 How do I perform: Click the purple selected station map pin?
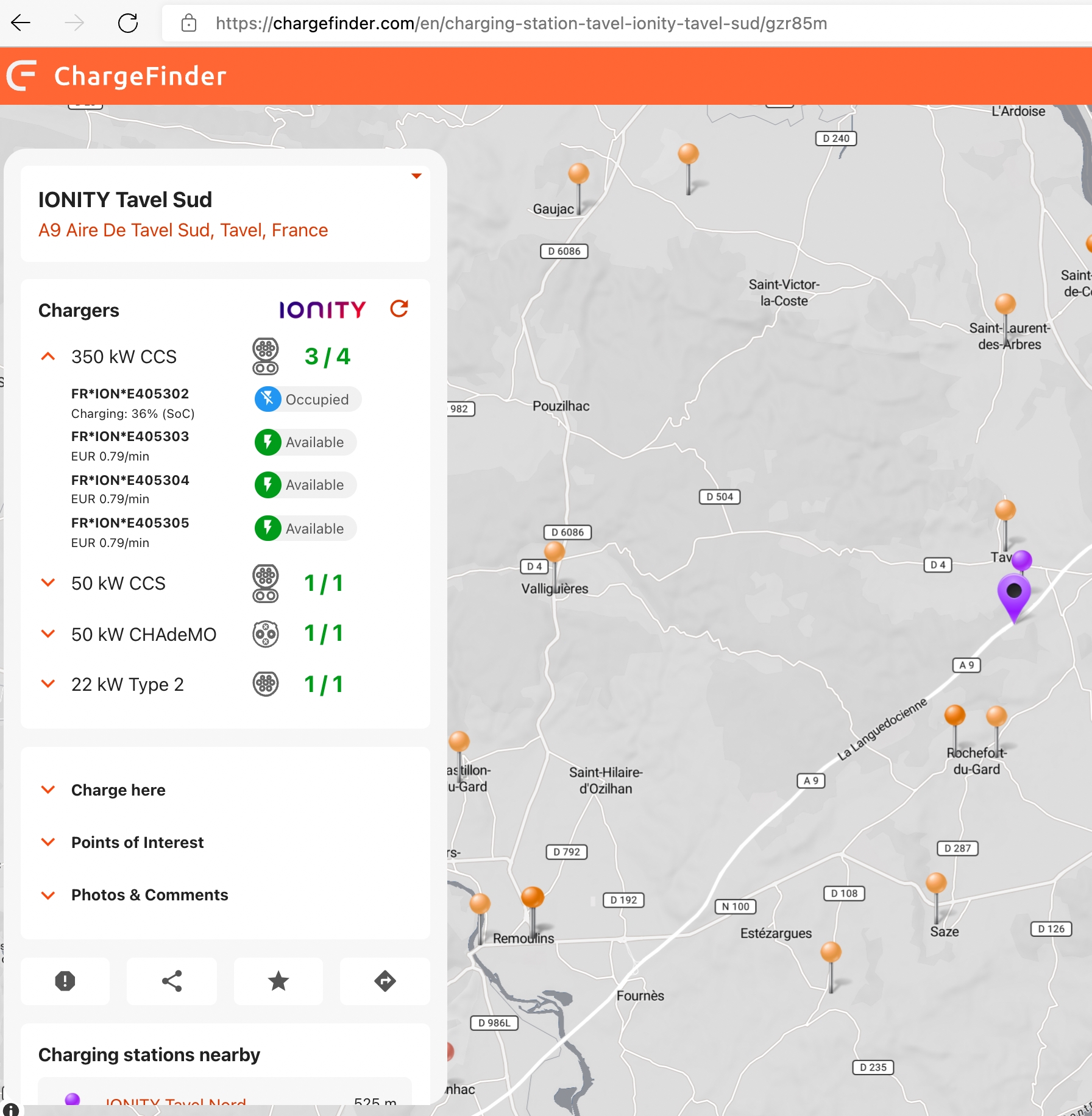(1013, 594)
